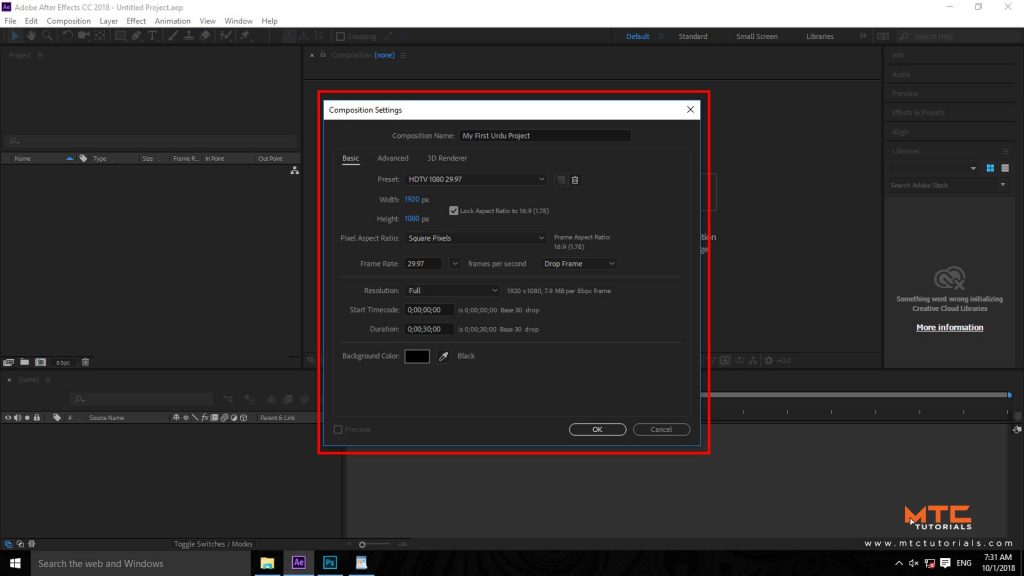Screen dimensions: 1024x576
Task: Create a new folder in Project panel
Action: [24, 362]
